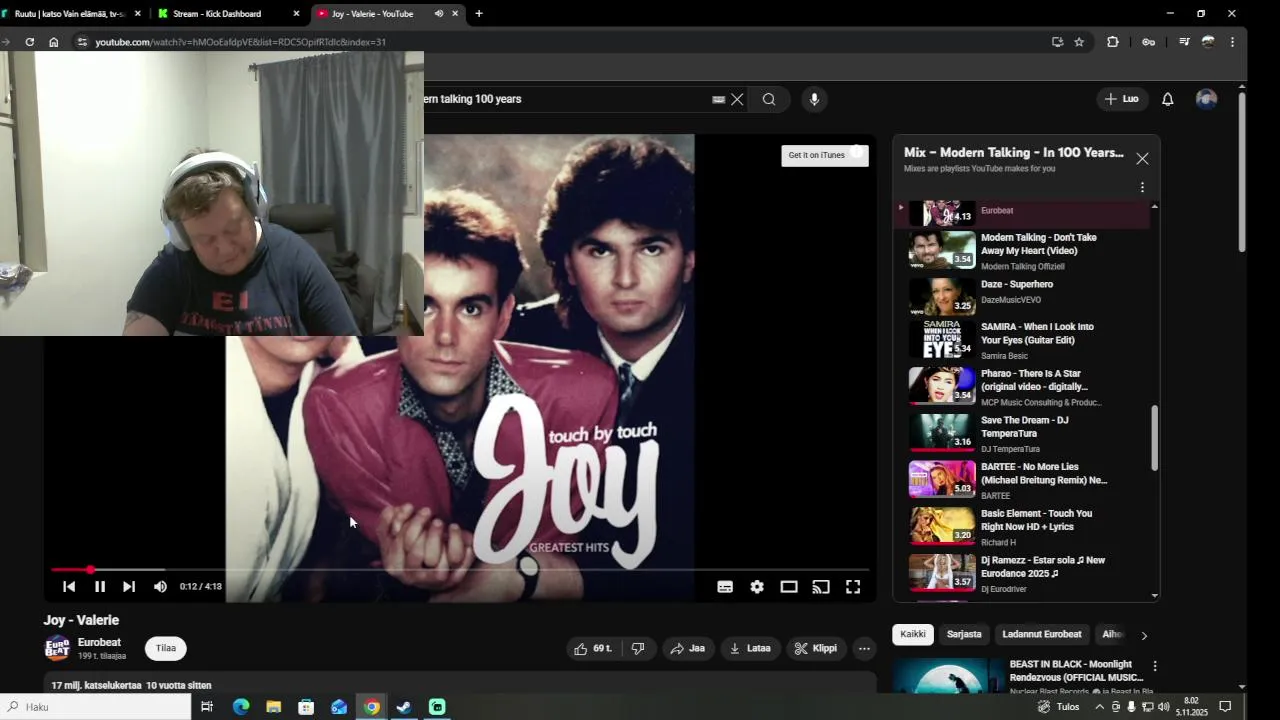Close the Mix playlist panel
Viewport: 1280px width, 720px height.
pyautogui.click(x=1142, y=158)
